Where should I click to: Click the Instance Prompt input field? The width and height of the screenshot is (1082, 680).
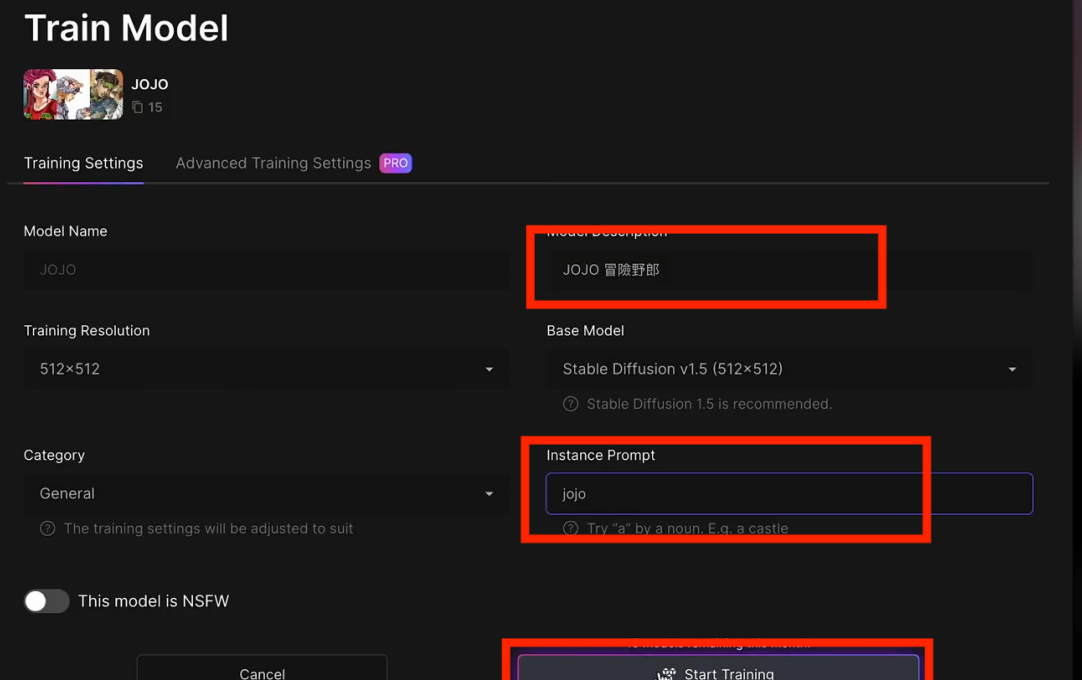pos(789,494)
